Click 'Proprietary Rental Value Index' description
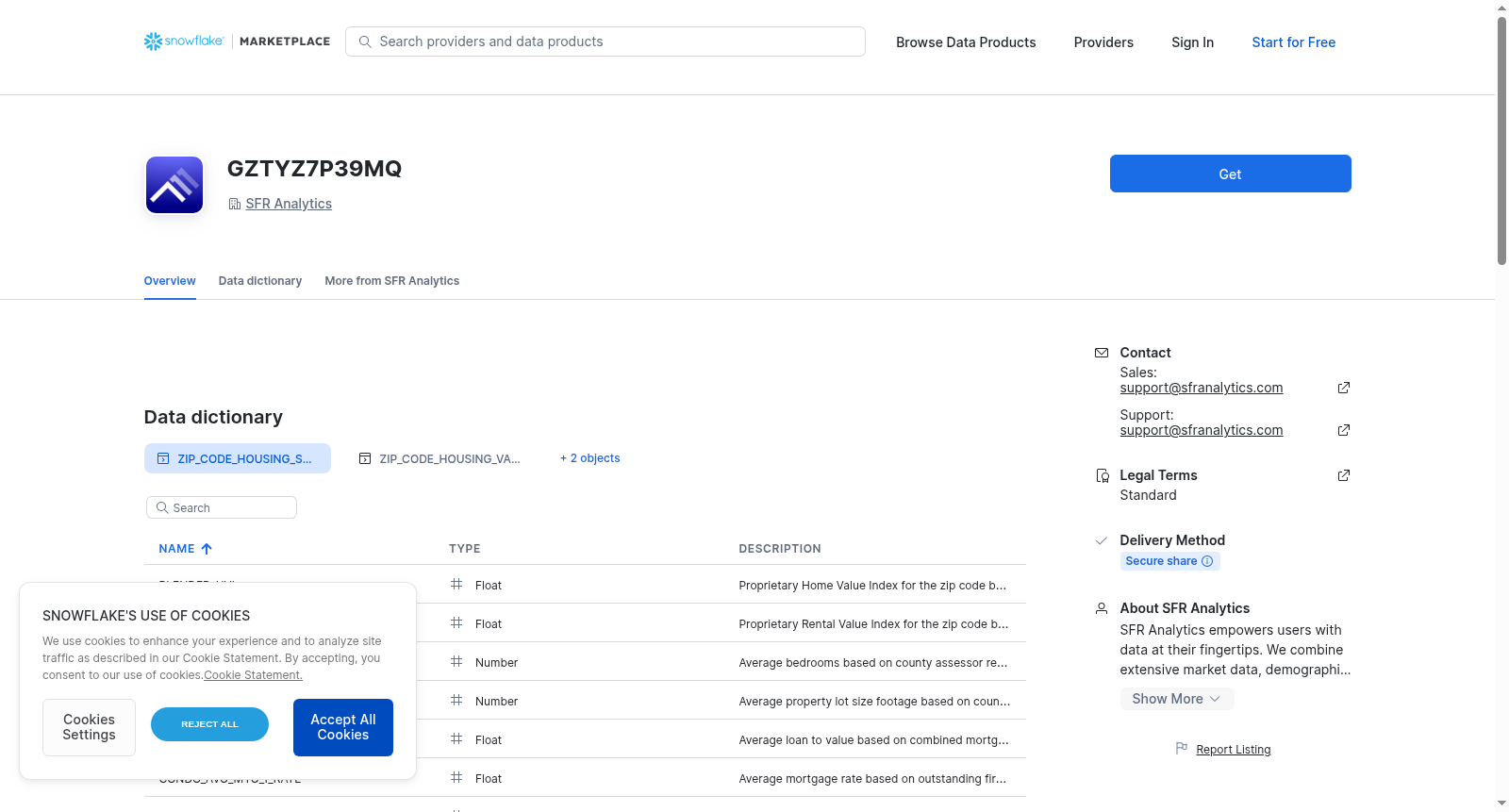 click(874, 624)
